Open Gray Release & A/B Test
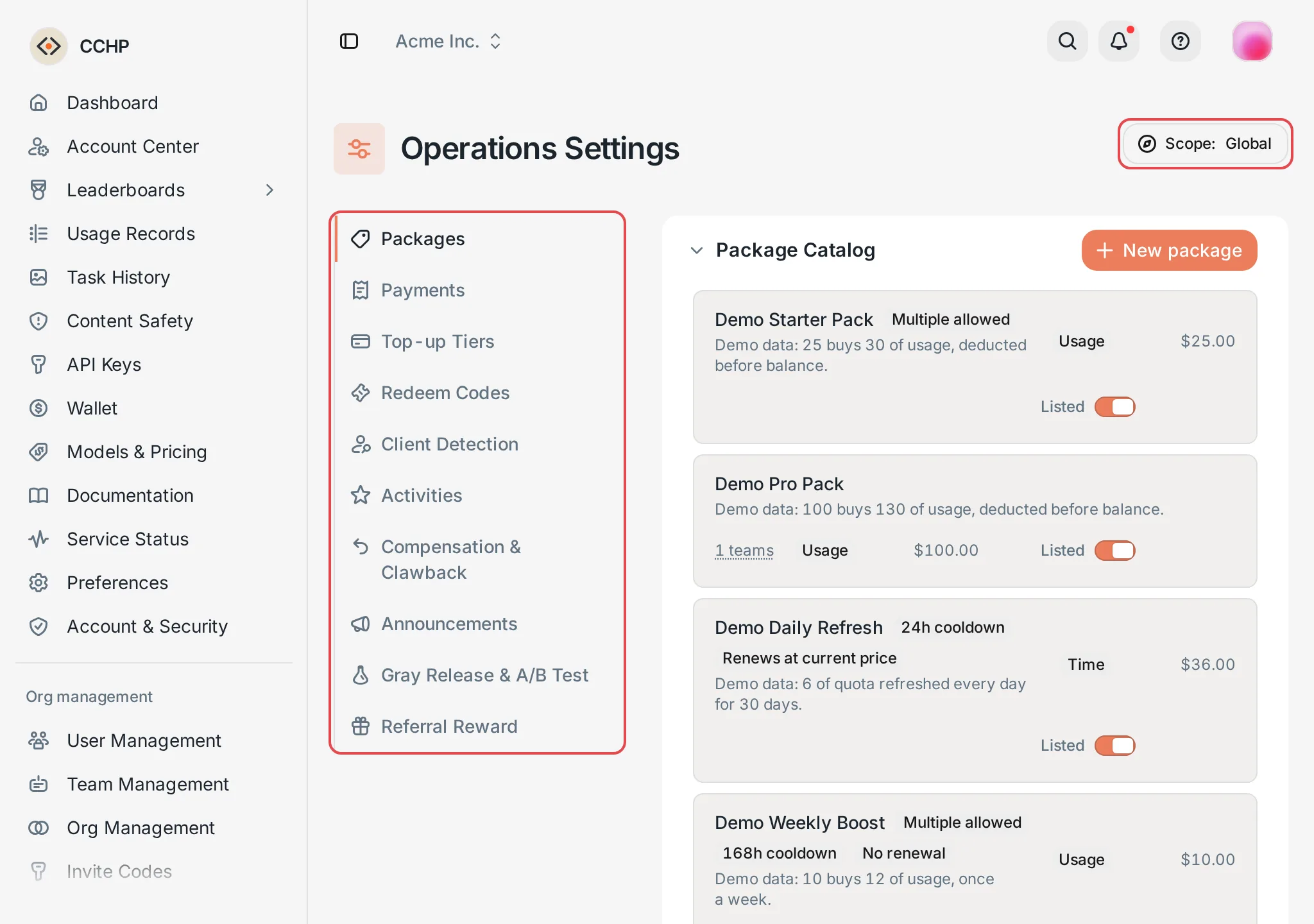Image resolution: width=1314 pixels, height=924 pixels. click(478, 675)
